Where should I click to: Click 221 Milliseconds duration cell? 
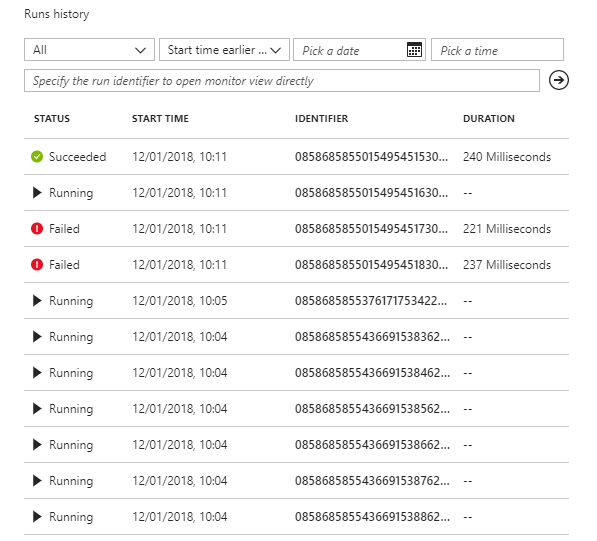point(507,228)
